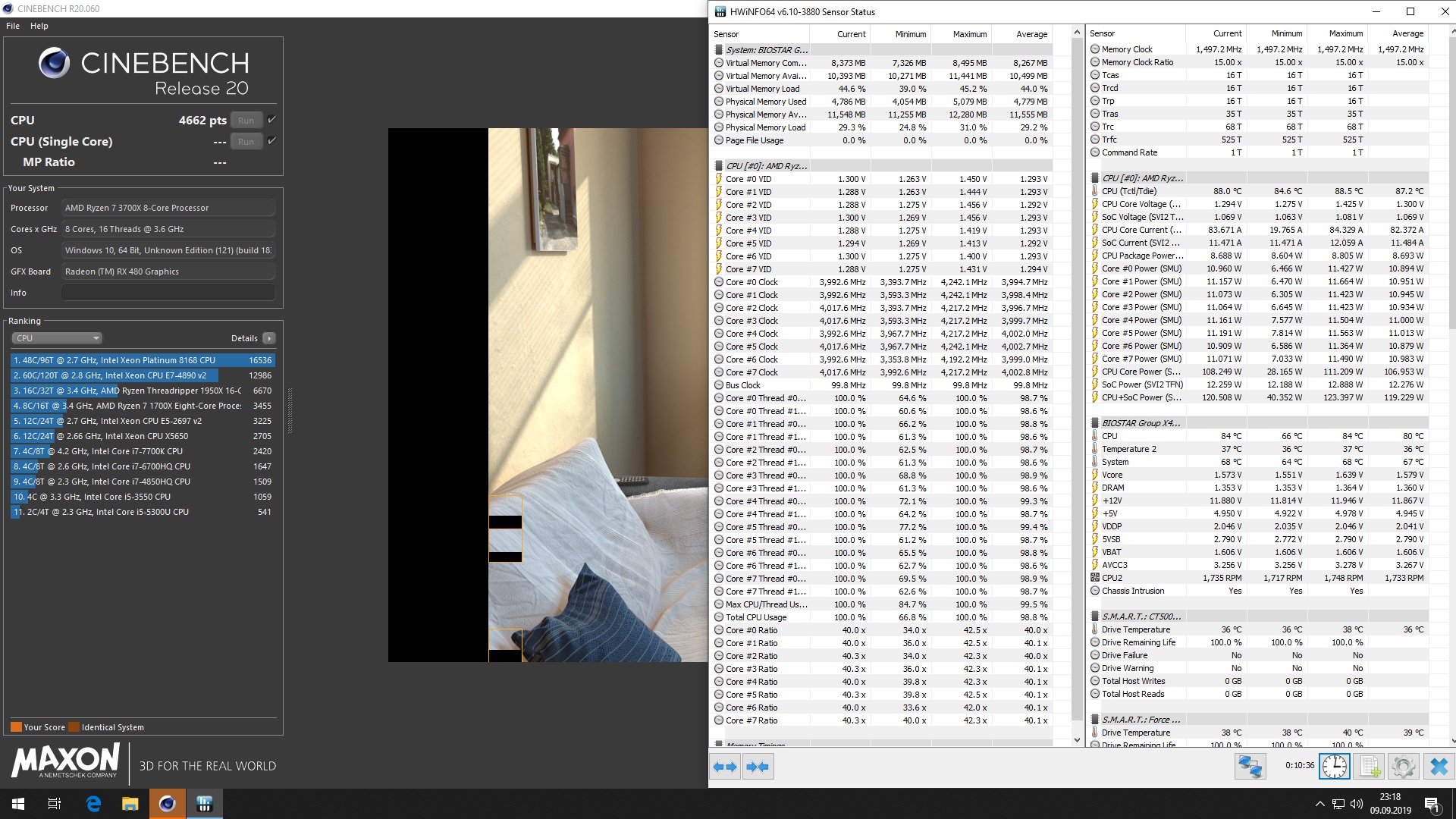Select ranking entry Intel Core i5-5300U
This screenshot has width=1456, height=819.
tap(143, 512)
